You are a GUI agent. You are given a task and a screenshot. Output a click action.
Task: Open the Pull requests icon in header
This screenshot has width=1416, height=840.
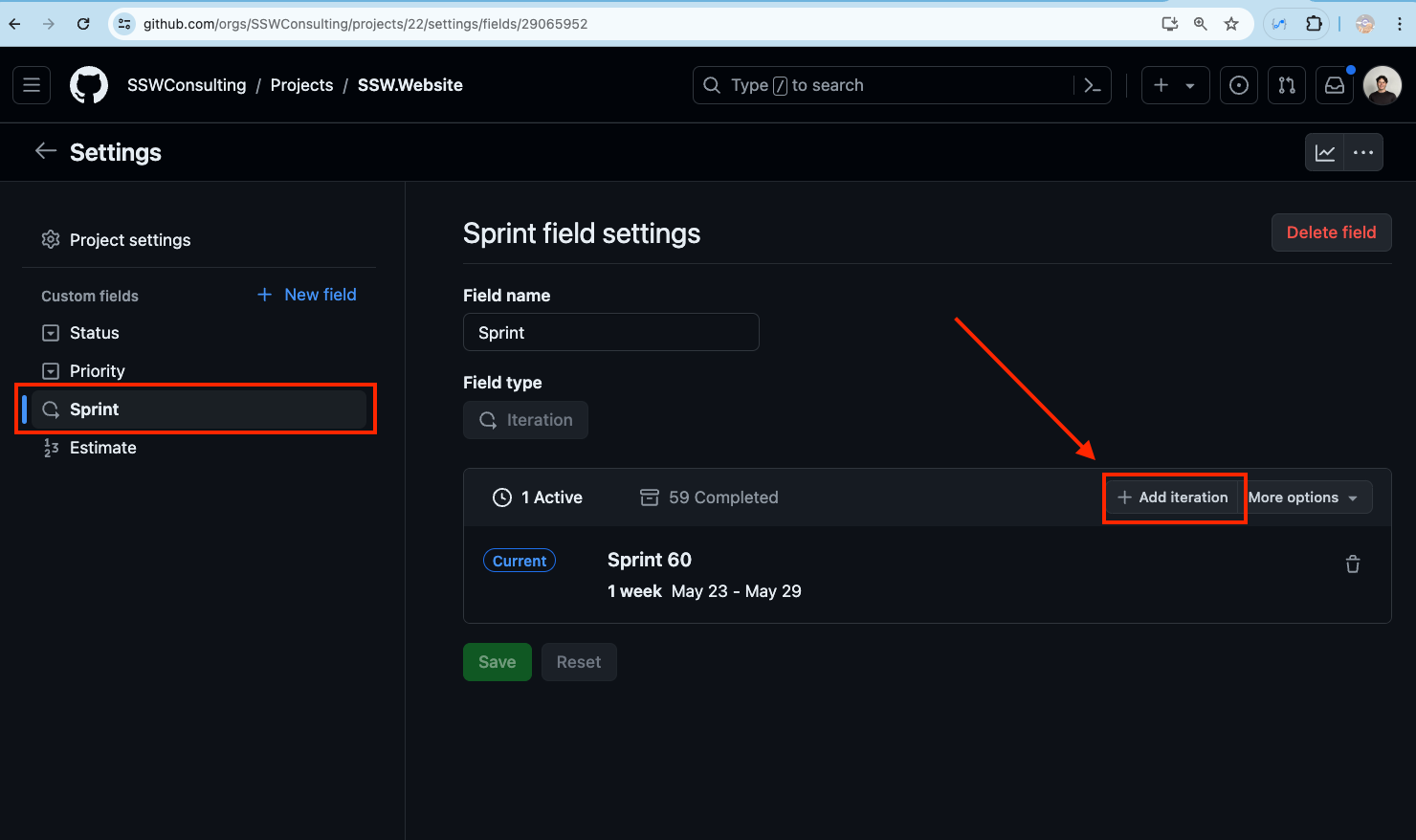1286,85
